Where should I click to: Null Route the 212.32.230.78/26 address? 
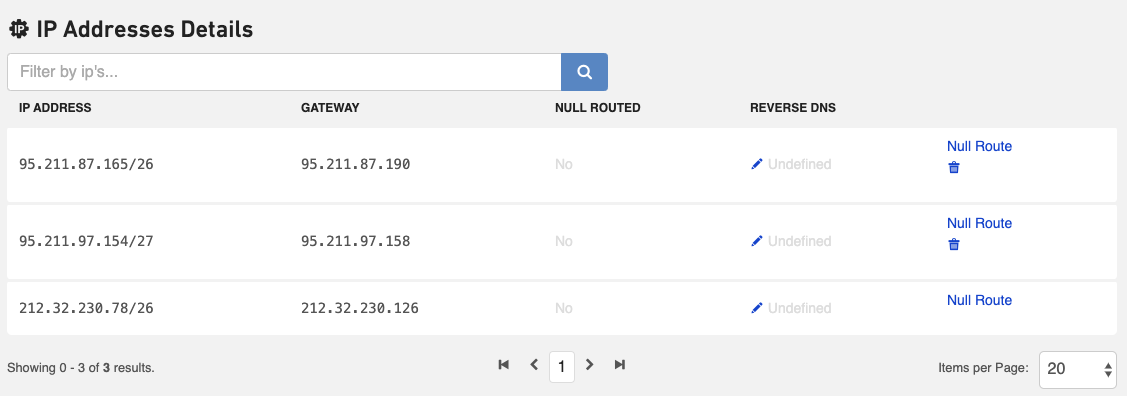click(979, 300)
